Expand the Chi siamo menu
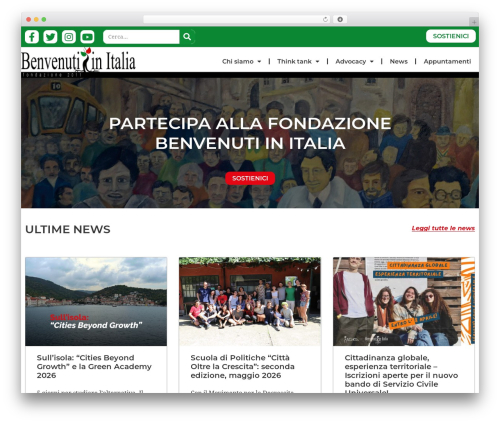The image size is (500, 423). coord(241,61)
